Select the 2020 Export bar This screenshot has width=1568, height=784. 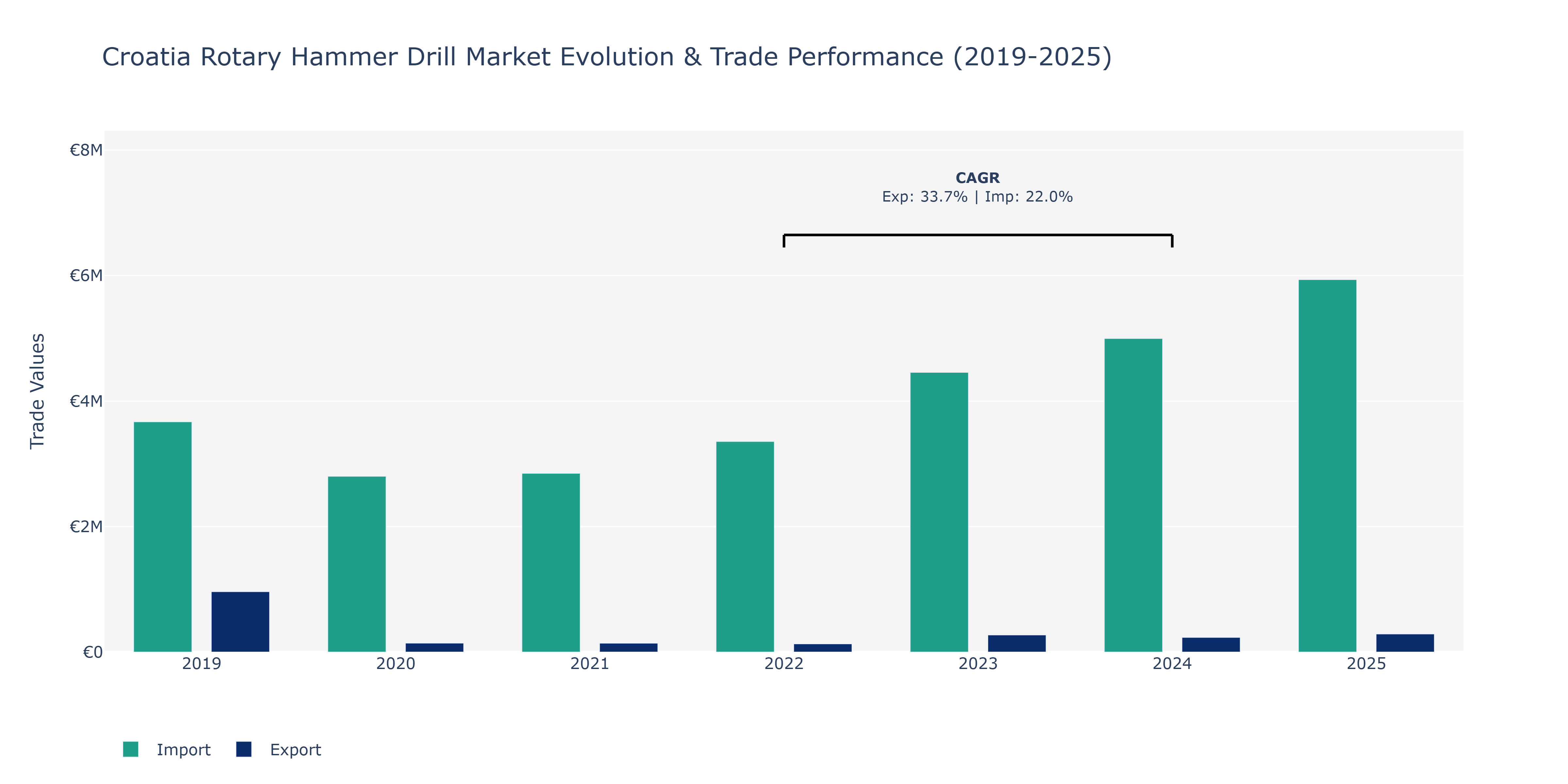[x=434, y=648]
